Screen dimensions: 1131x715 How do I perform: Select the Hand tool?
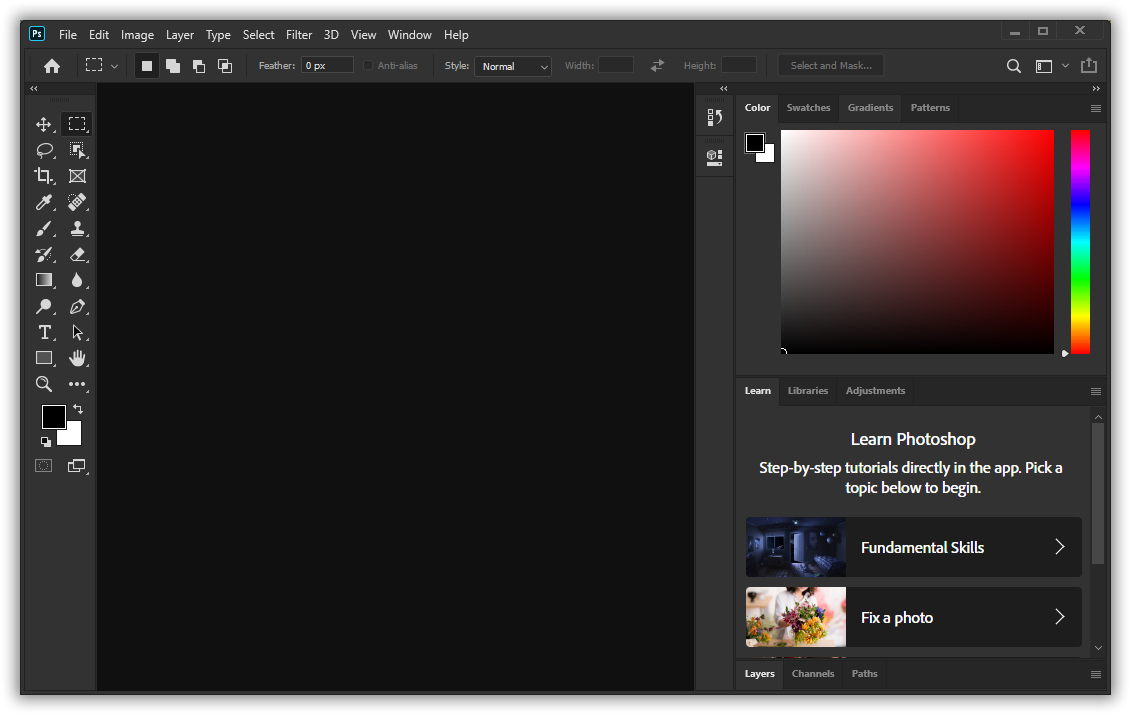point(77,359)
